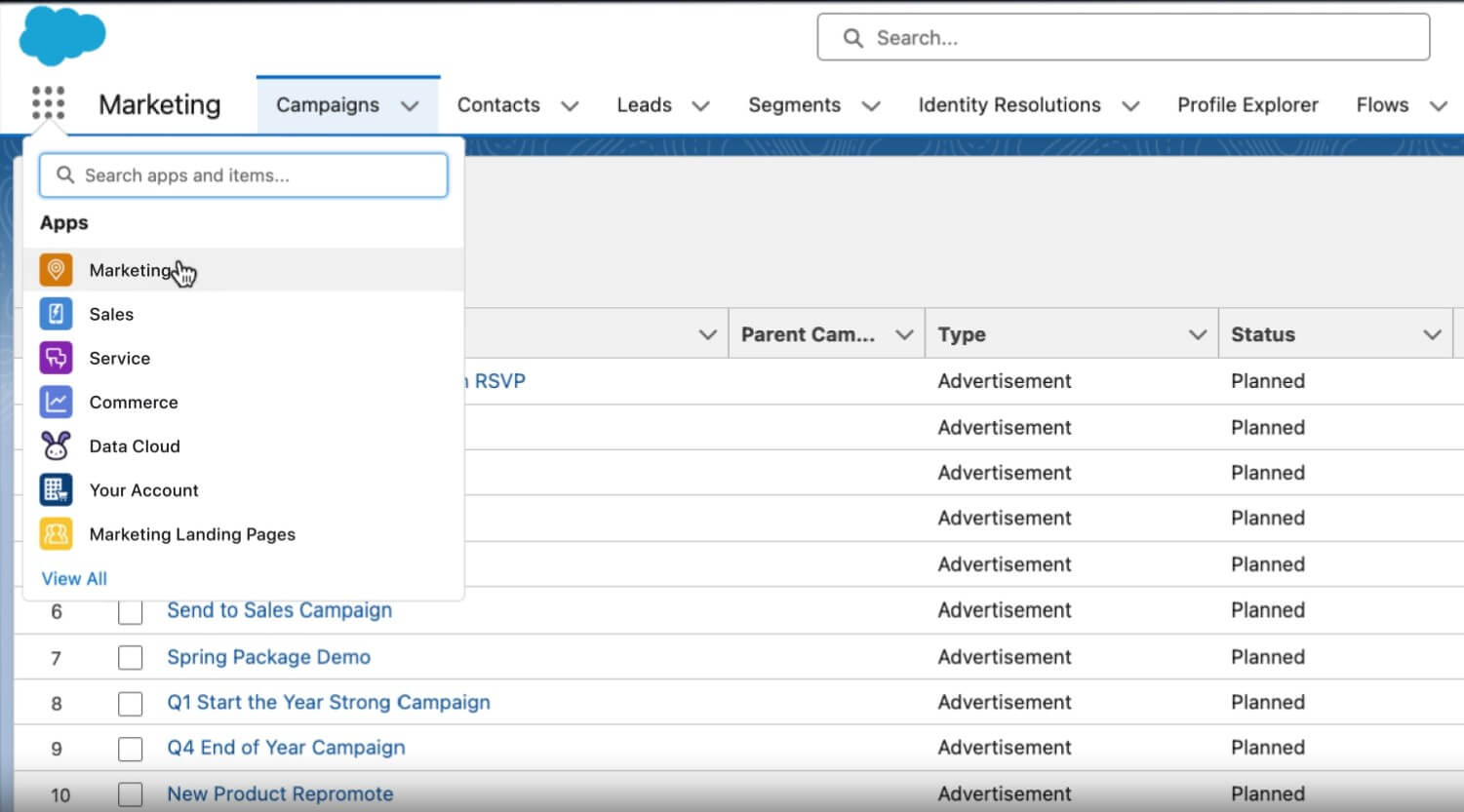Switch to the Contacts tab

point(498,104)
